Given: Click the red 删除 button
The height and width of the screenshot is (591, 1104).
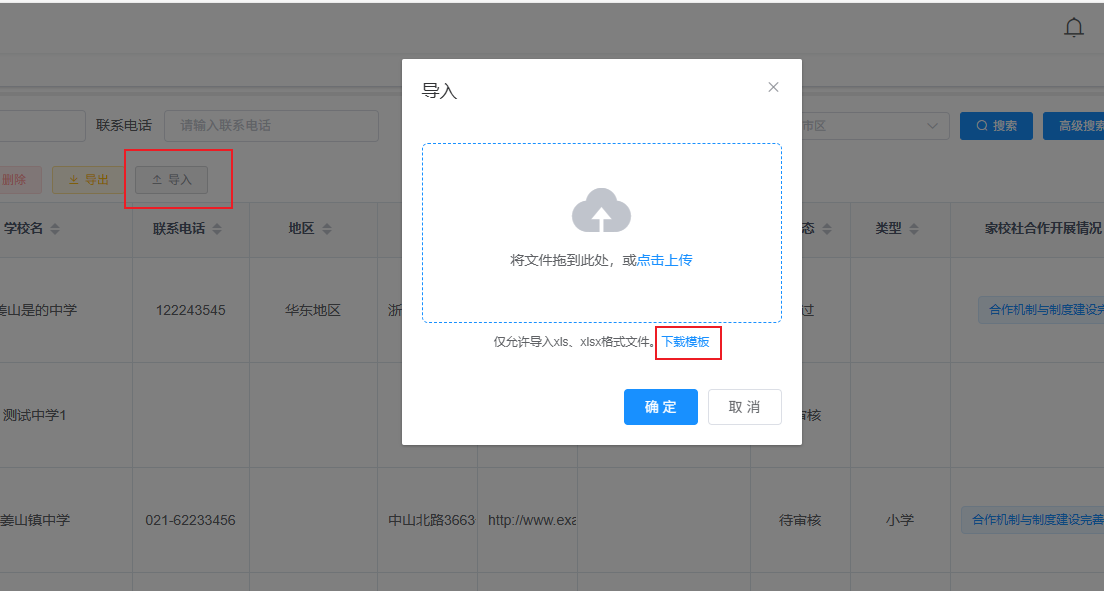Looking at the screenshot, I should [16, 180].
